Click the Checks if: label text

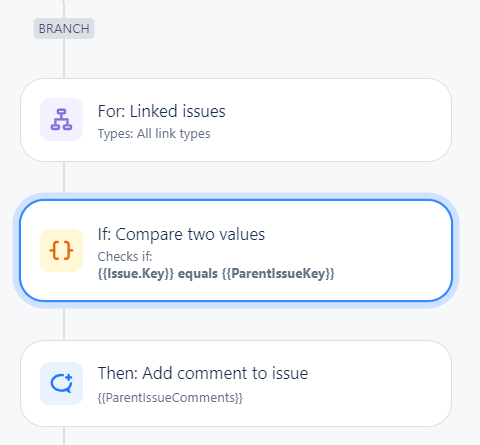pyautogui.click(x=125, y=257)
